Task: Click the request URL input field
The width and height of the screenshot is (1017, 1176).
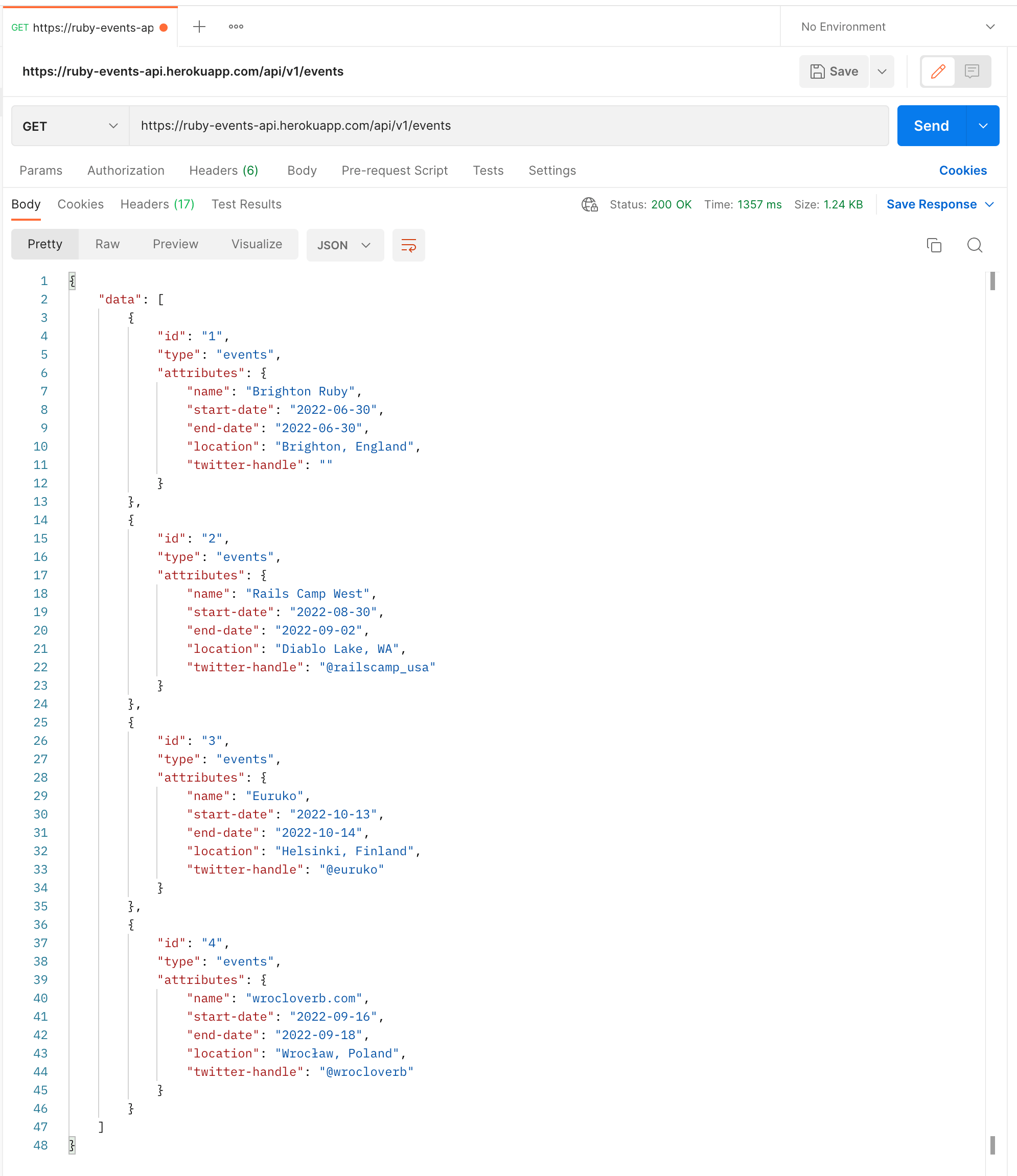Action: point(509,126)
